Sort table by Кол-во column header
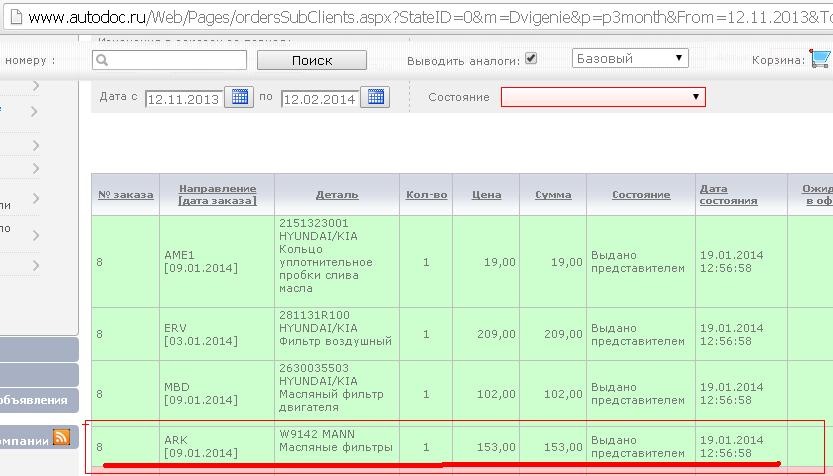Image resolution: width=833 pixels, height=476 pixels. (x=426, y=194)
